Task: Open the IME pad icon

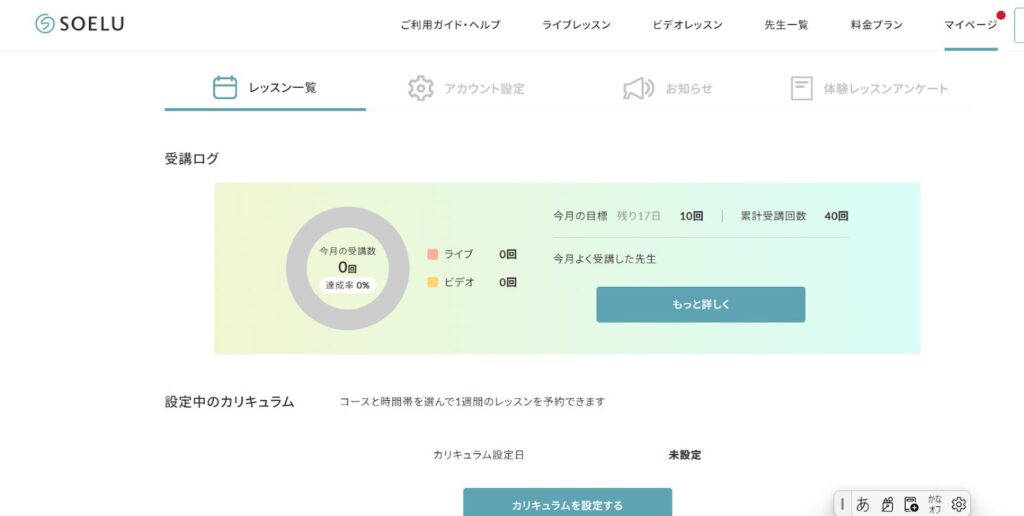Action: (x=887, y=504)
